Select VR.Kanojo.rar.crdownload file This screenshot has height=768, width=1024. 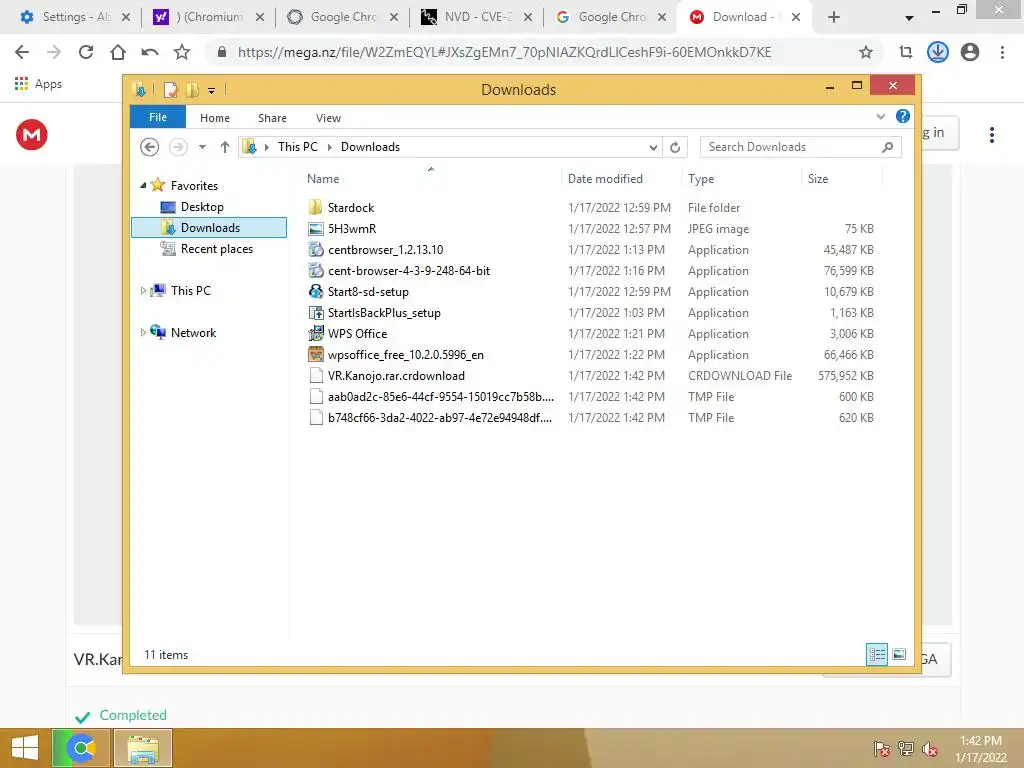point(396,376)
